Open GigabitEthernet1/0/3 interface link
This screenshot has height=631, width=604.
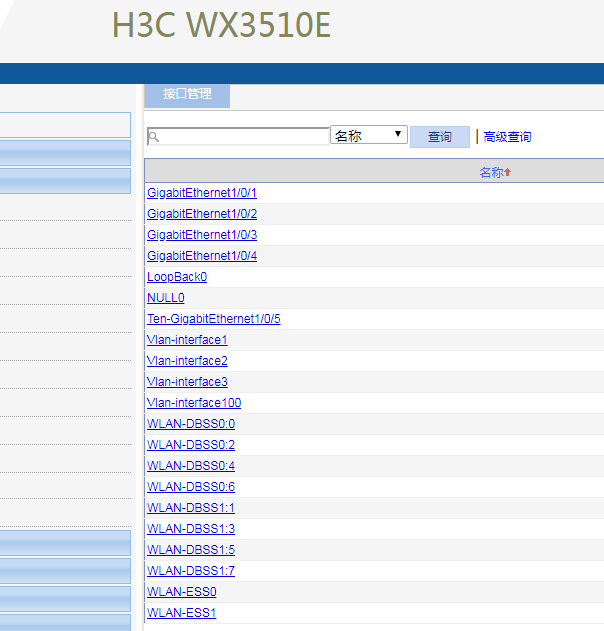[x=202, y=235]
